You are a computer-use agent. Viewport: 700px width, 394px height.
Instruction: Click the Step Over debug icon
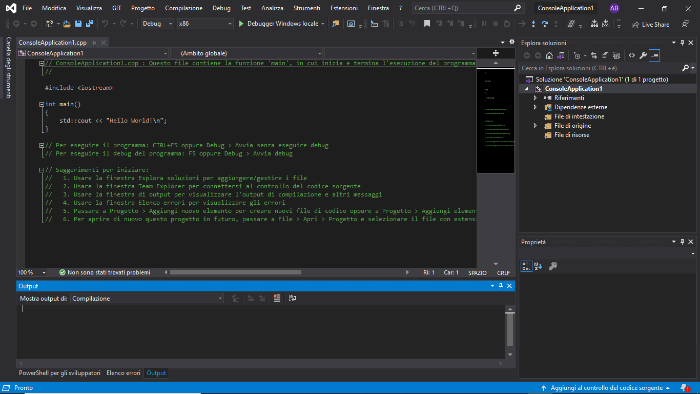[x=545, y=24]
